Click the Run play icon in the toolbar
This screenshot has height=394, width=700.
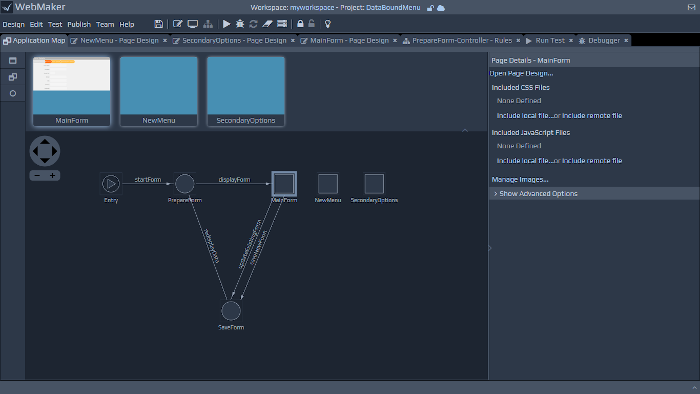pos(226,24)
